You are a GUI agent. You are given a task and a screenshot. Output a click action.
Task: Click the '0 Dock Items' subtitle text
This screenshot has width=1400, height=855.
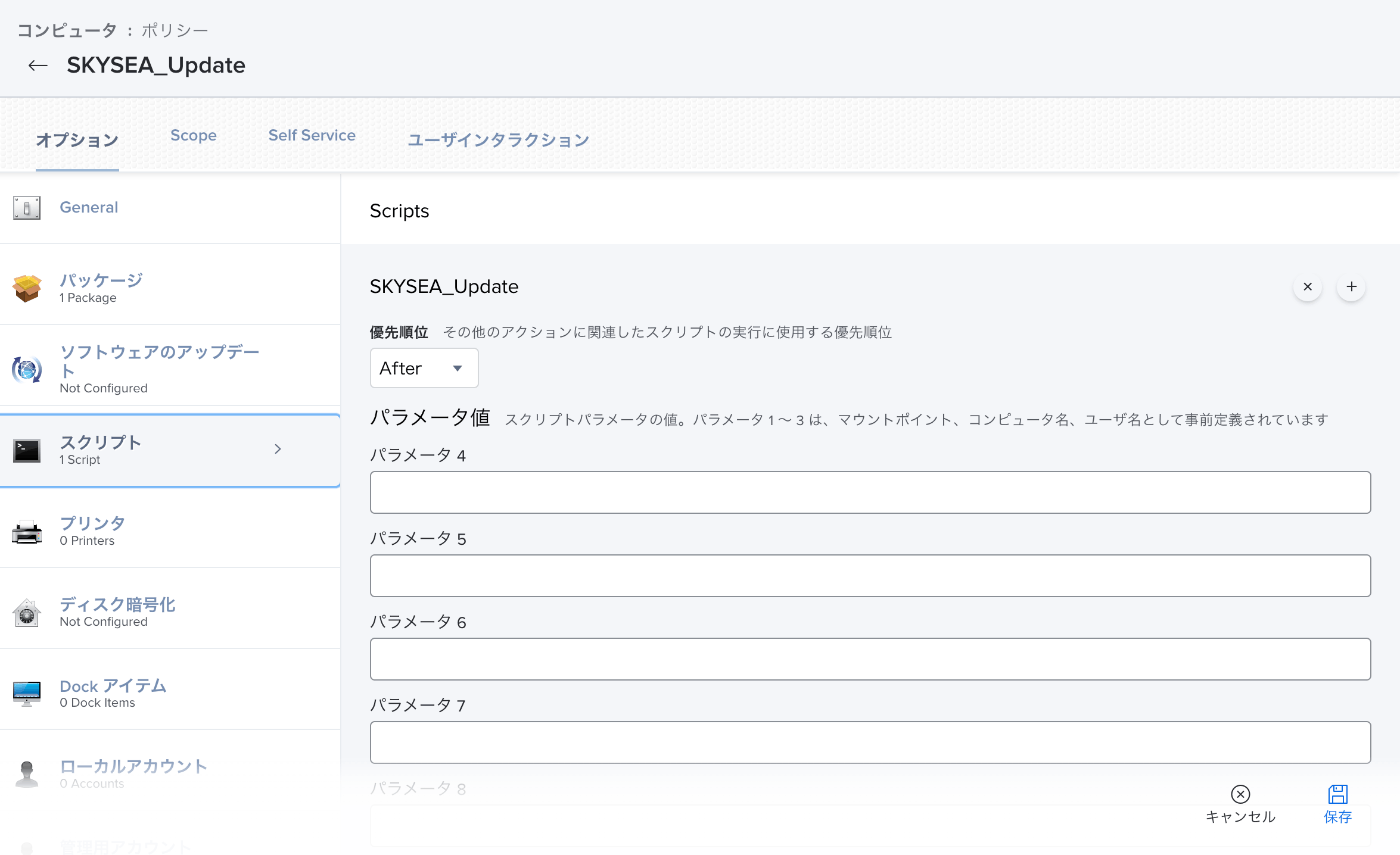(97, 703)
